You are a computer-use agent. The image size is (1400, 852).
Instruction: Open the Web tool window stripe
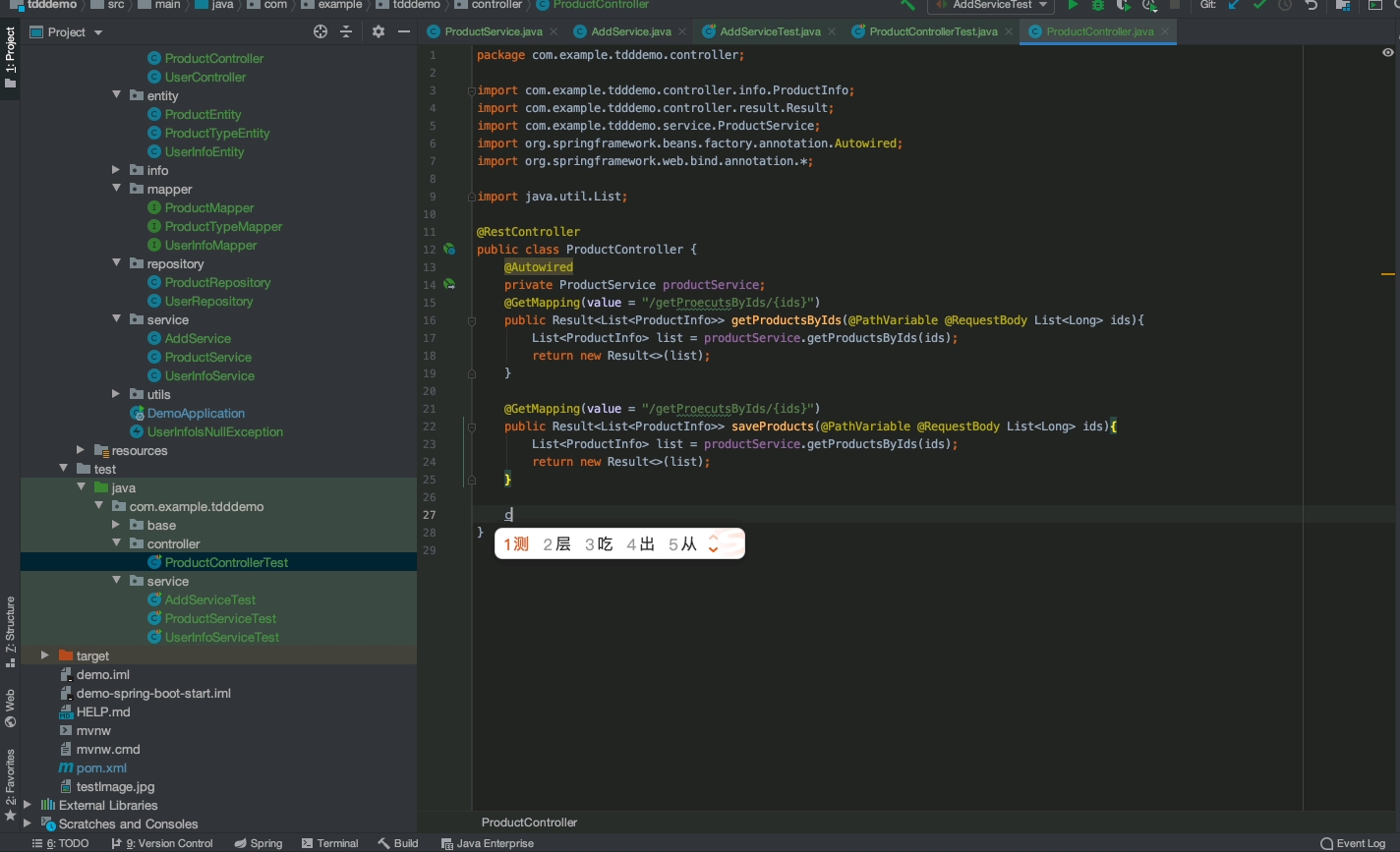coord(10,708)
